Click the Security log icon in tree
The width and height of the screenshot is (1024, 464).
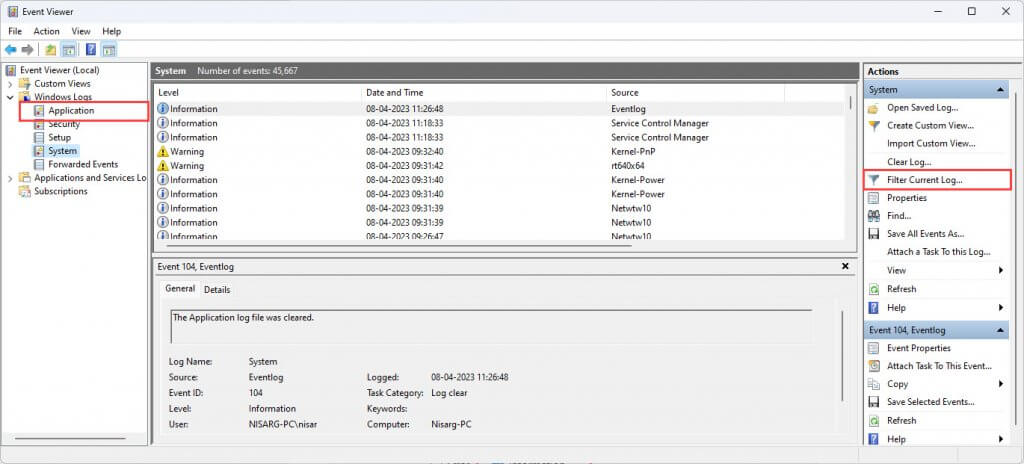tap(39, 124)
